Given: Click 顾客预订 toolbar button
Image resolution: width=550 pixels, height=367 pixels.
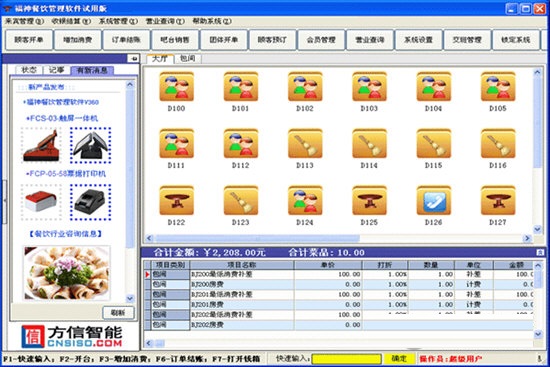Looking at the screenshot, I should pos(273,40).
